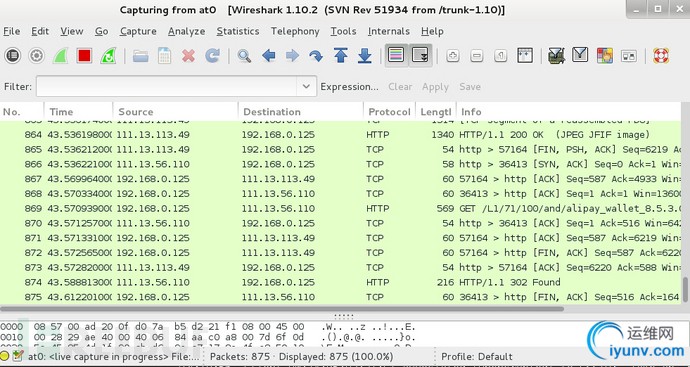Sort by Info column header
This screenshot has height=367, width=690.
click(569, 112)
